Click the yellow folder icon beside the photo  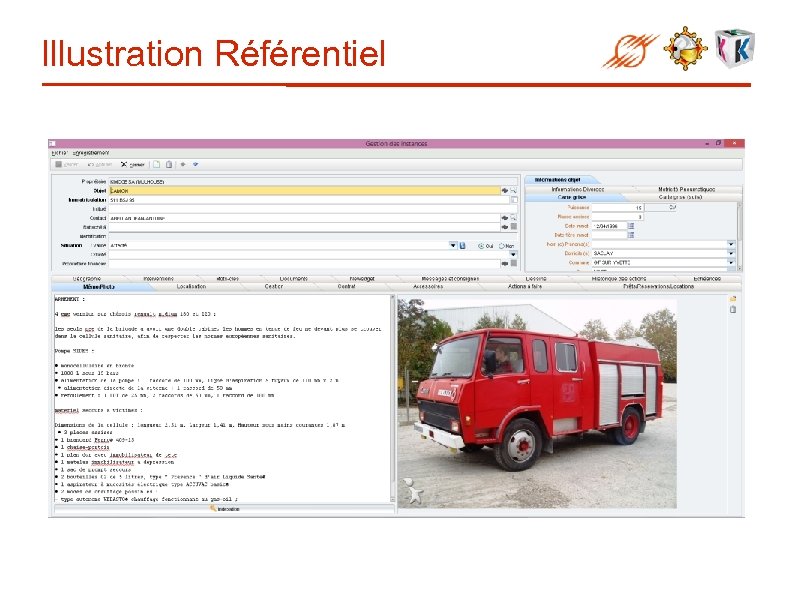733,299
